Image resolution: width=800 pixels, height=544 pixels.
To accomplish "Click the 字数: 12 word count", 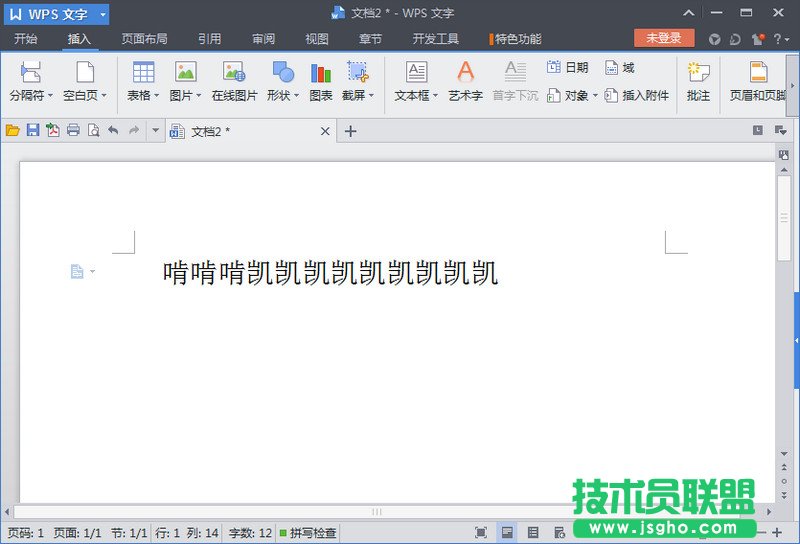I will (x=251, y=533).
